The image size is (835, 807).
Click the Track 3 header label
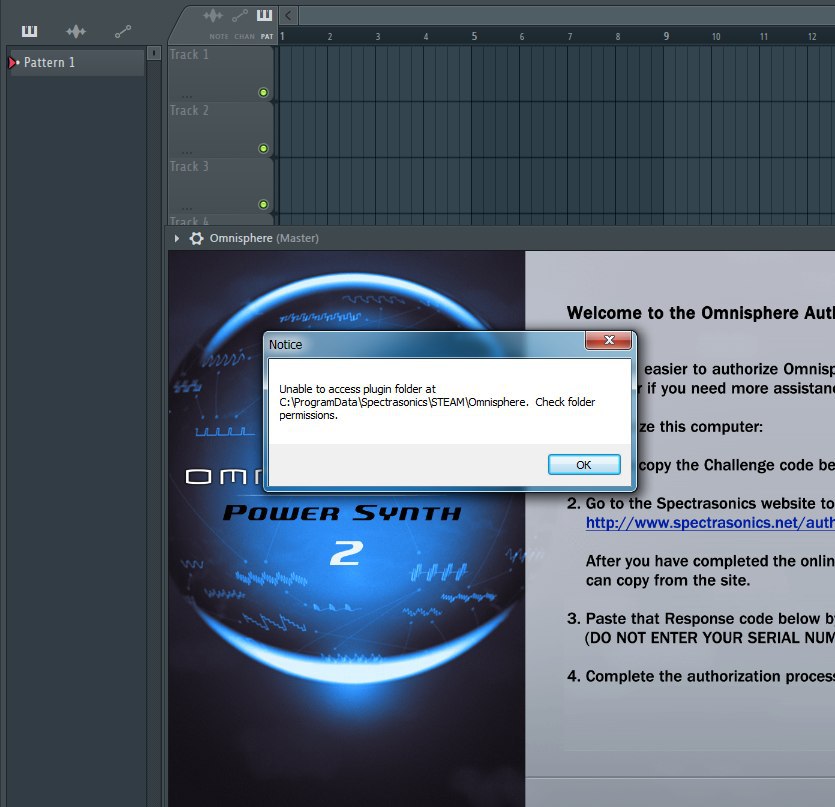189,166
